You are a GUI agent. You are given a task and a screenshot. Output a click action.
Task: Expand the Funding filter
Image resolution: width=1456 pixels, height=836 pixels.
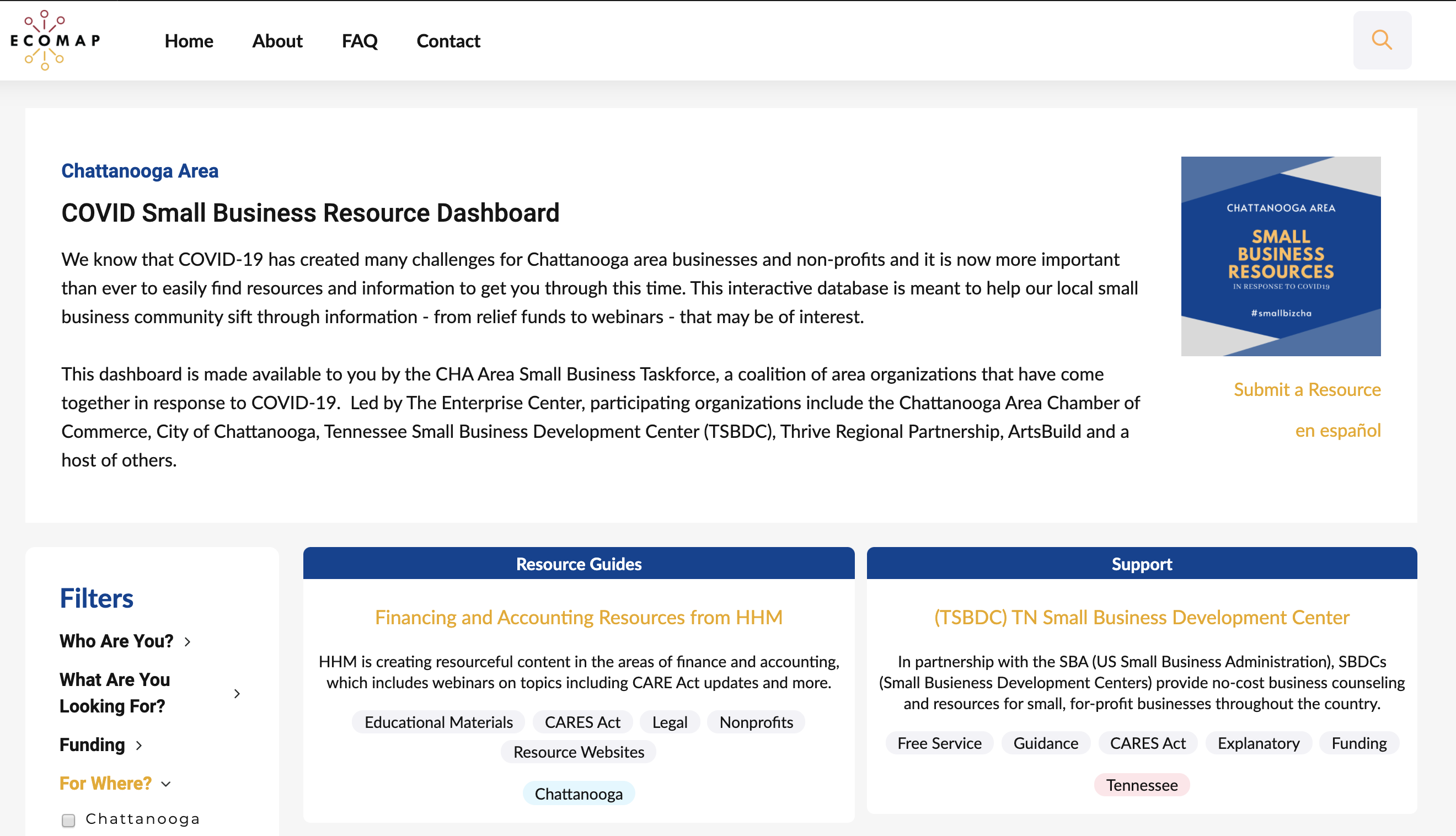coord(101,744)
